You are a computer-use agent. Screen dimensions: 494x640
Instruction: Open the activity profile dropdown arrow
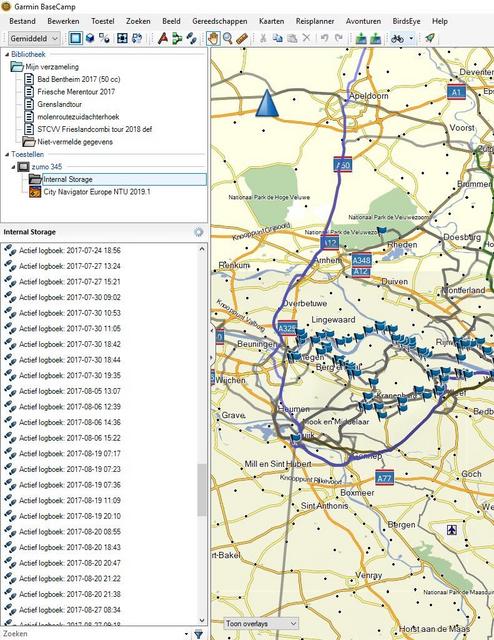pos(411,38)
